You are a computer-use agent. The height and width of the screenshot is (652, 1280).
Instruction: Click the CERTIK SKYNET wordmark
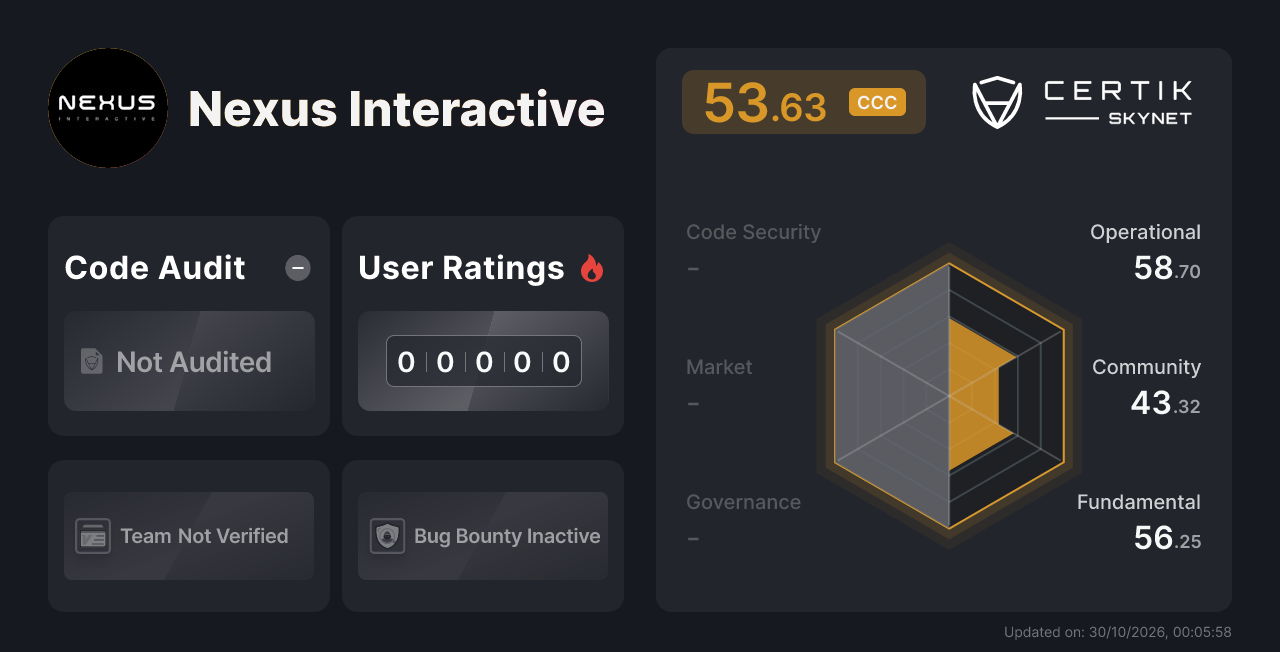(1118, 103)
